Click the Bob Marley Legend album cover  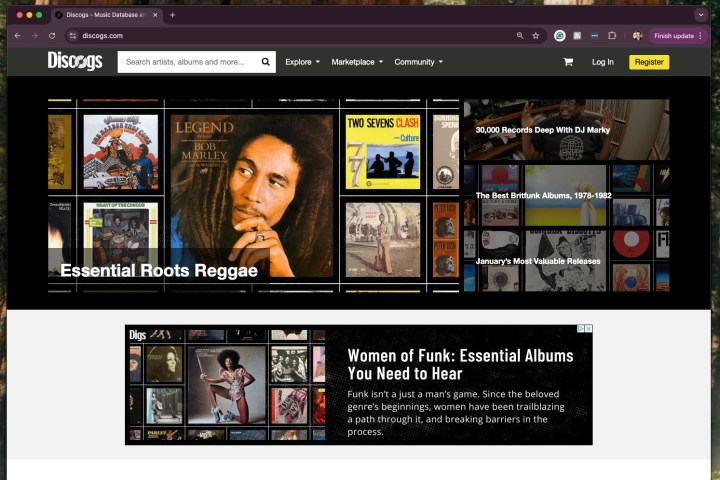point(252,196)
